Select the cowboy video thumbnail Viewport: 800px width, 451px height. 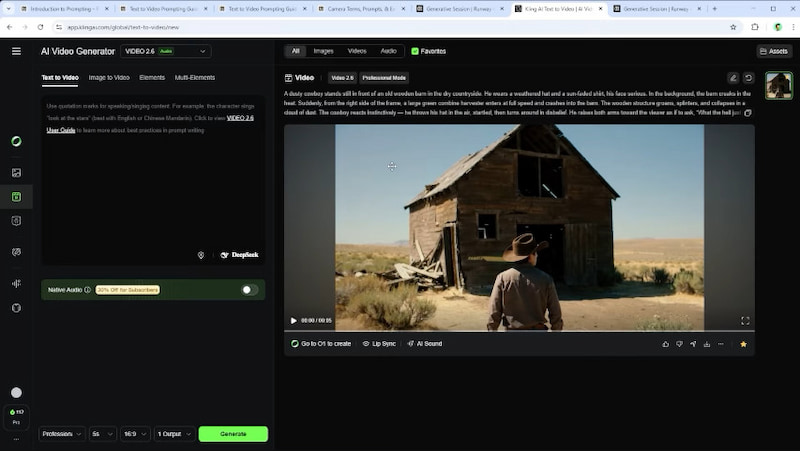779,86
